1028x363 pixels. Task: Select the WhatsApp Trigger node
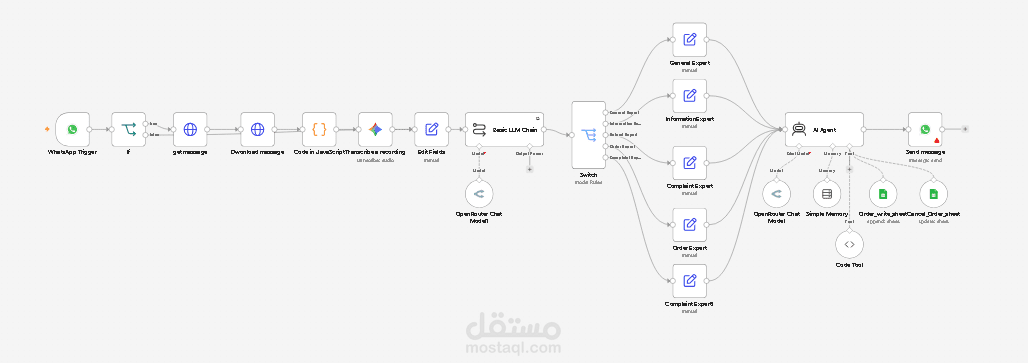pyautogui.click(x=72, y=129)
